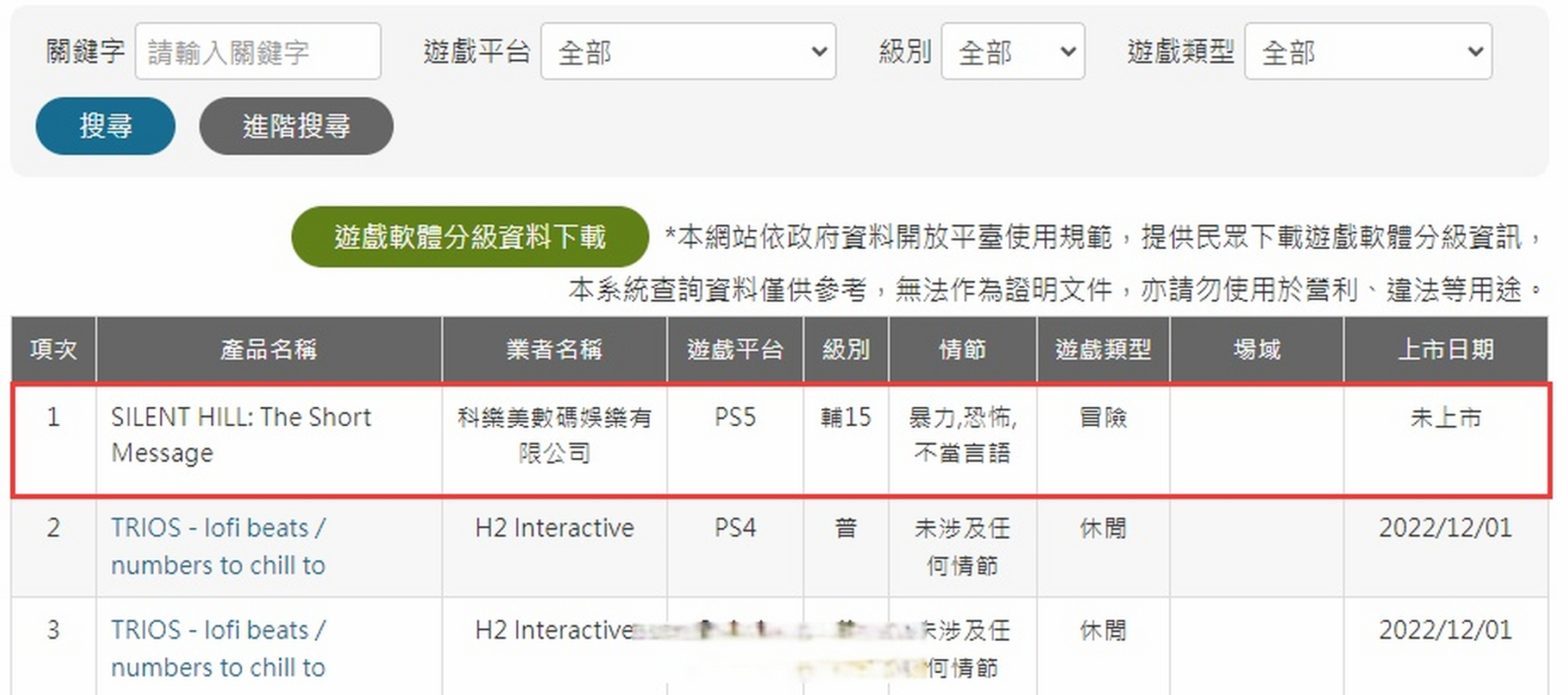Click the 遊戲類型 column header

tap(1103, 350)
